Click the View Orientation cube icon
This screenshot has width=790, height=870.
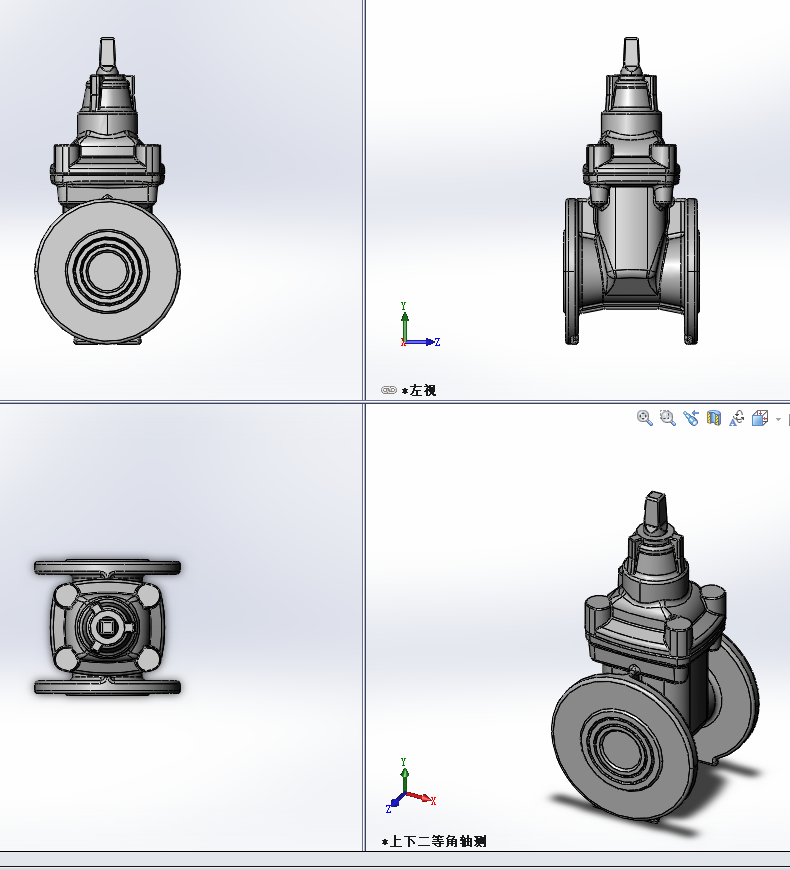[759, 418]
